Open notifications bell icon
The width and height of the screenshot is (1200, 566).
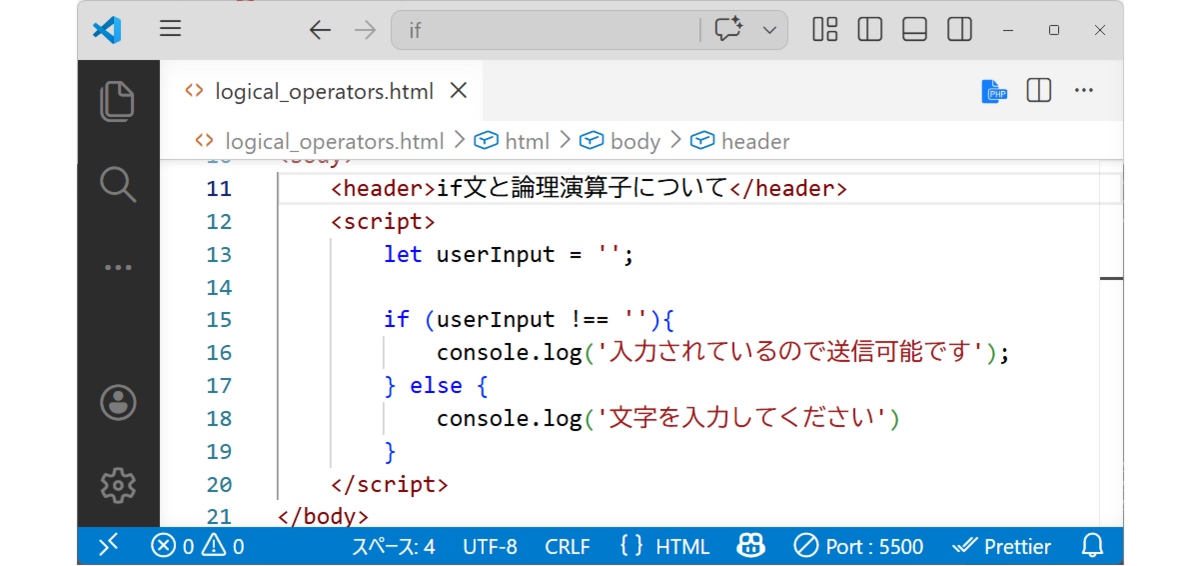coord(1093,546)
